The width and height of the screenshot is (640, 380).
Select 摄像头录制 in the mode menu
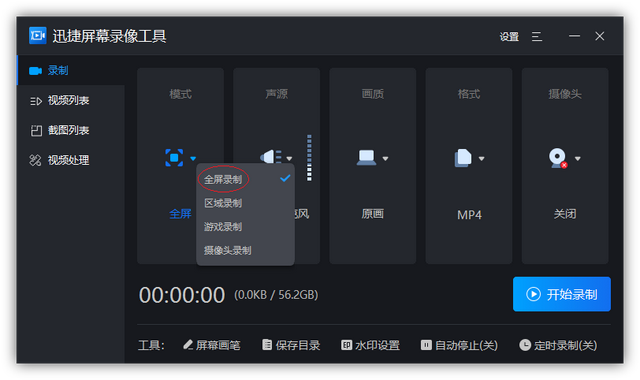click(x=245, y=250)
